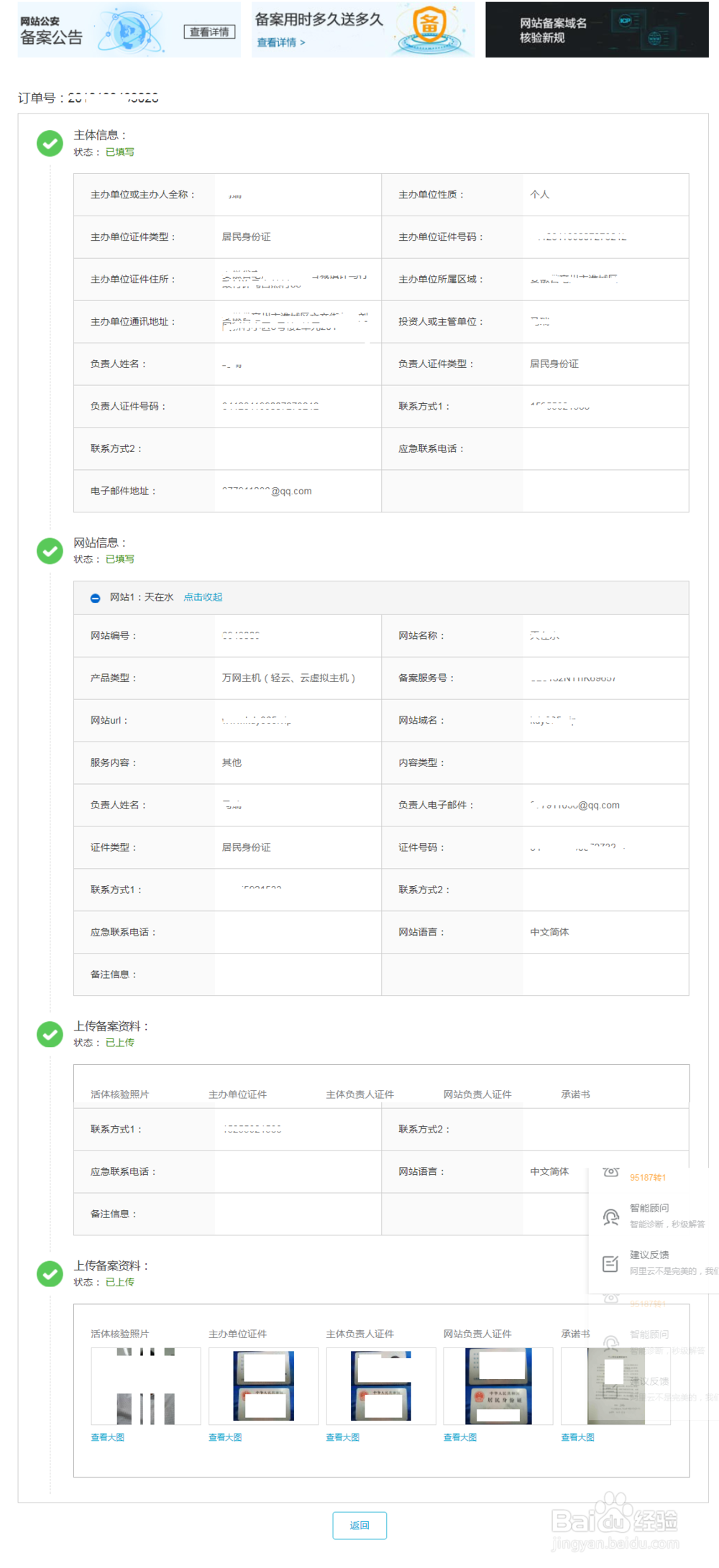Open the 建议反馈 feedback icon

point(610,1263)
